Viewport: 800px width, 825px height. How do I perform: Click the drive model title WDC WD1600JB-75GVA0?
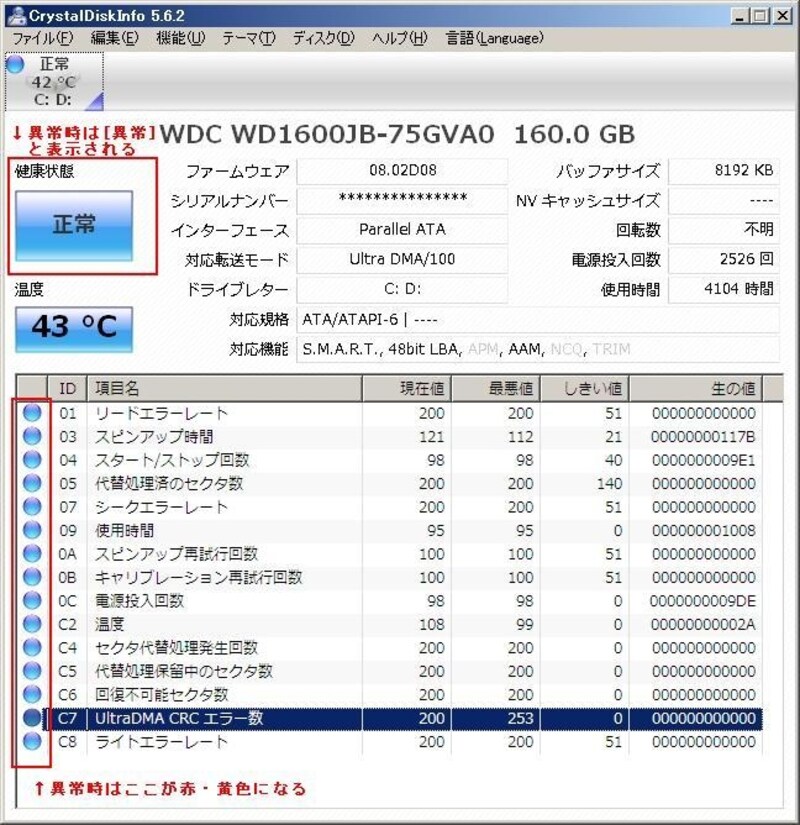[x=327, y=135]
